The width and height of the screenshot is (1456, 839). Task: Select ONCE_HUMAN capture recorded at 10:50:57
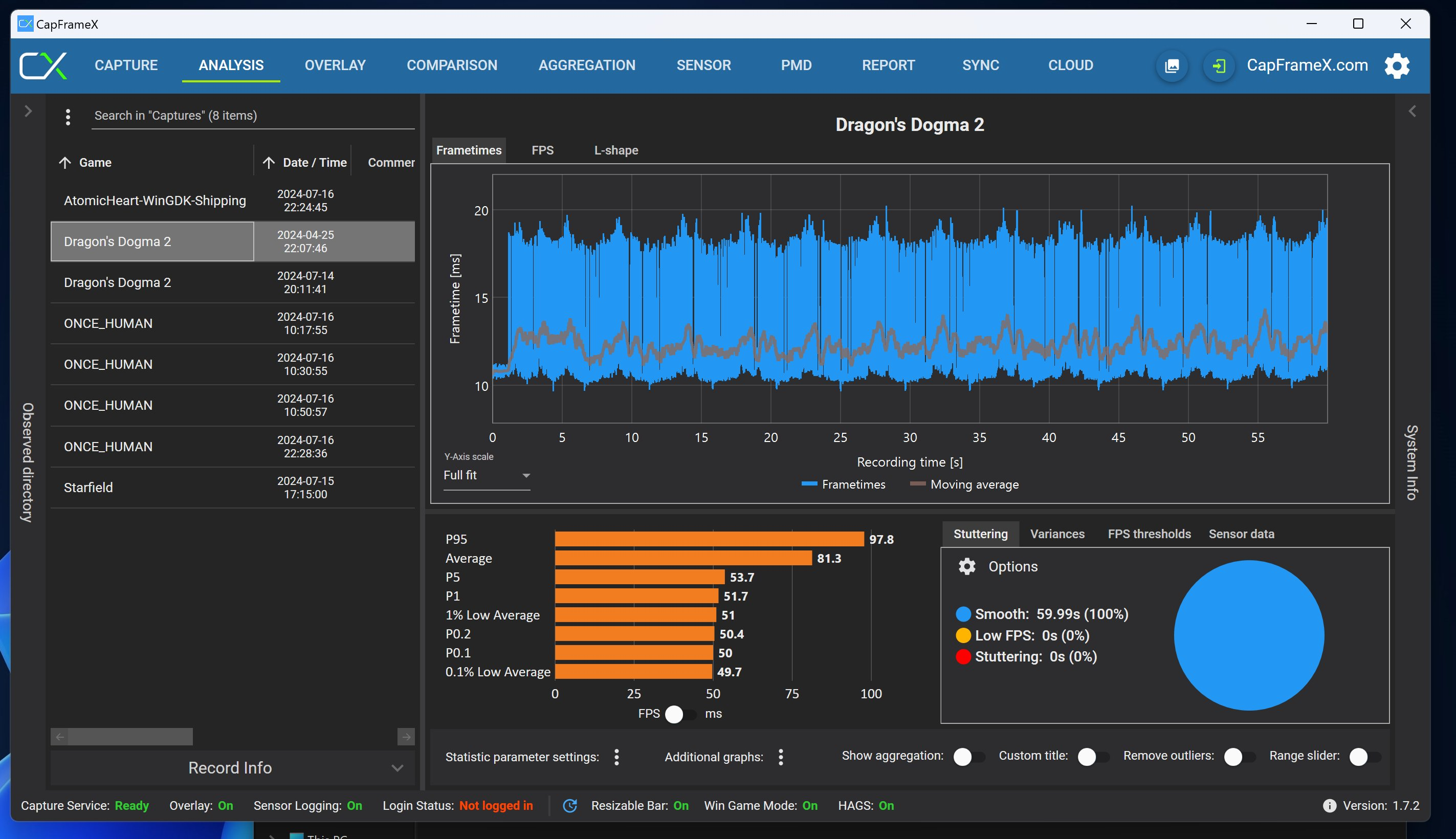pos(233,405)
